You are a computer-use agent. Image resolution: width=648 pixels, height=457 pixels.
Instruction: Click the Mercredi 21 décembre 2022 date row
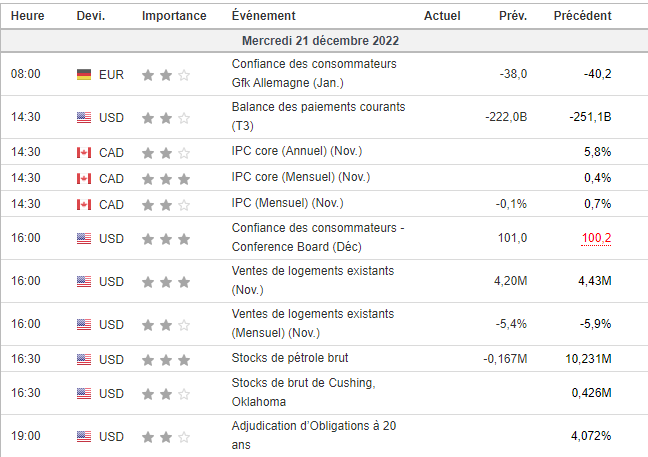click(324, 40)
